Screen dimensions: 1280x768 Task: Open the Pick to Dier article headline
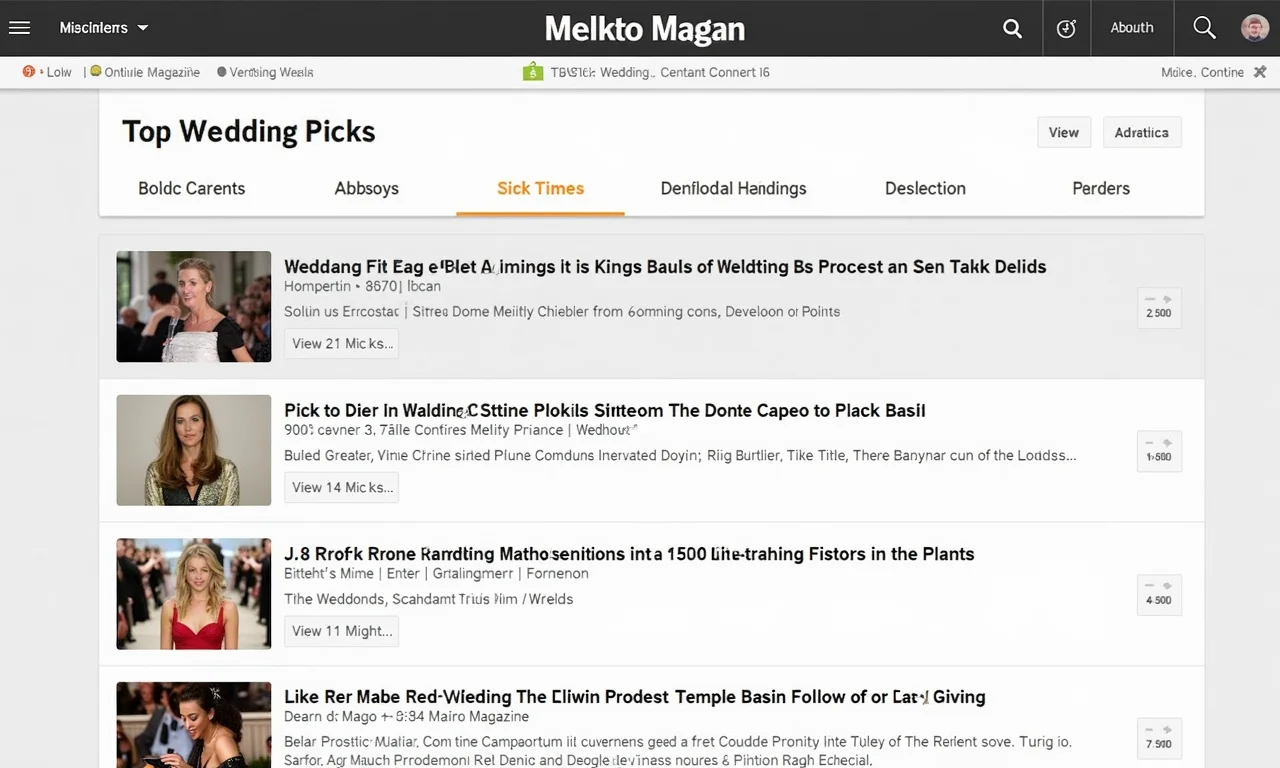[604, 410]
